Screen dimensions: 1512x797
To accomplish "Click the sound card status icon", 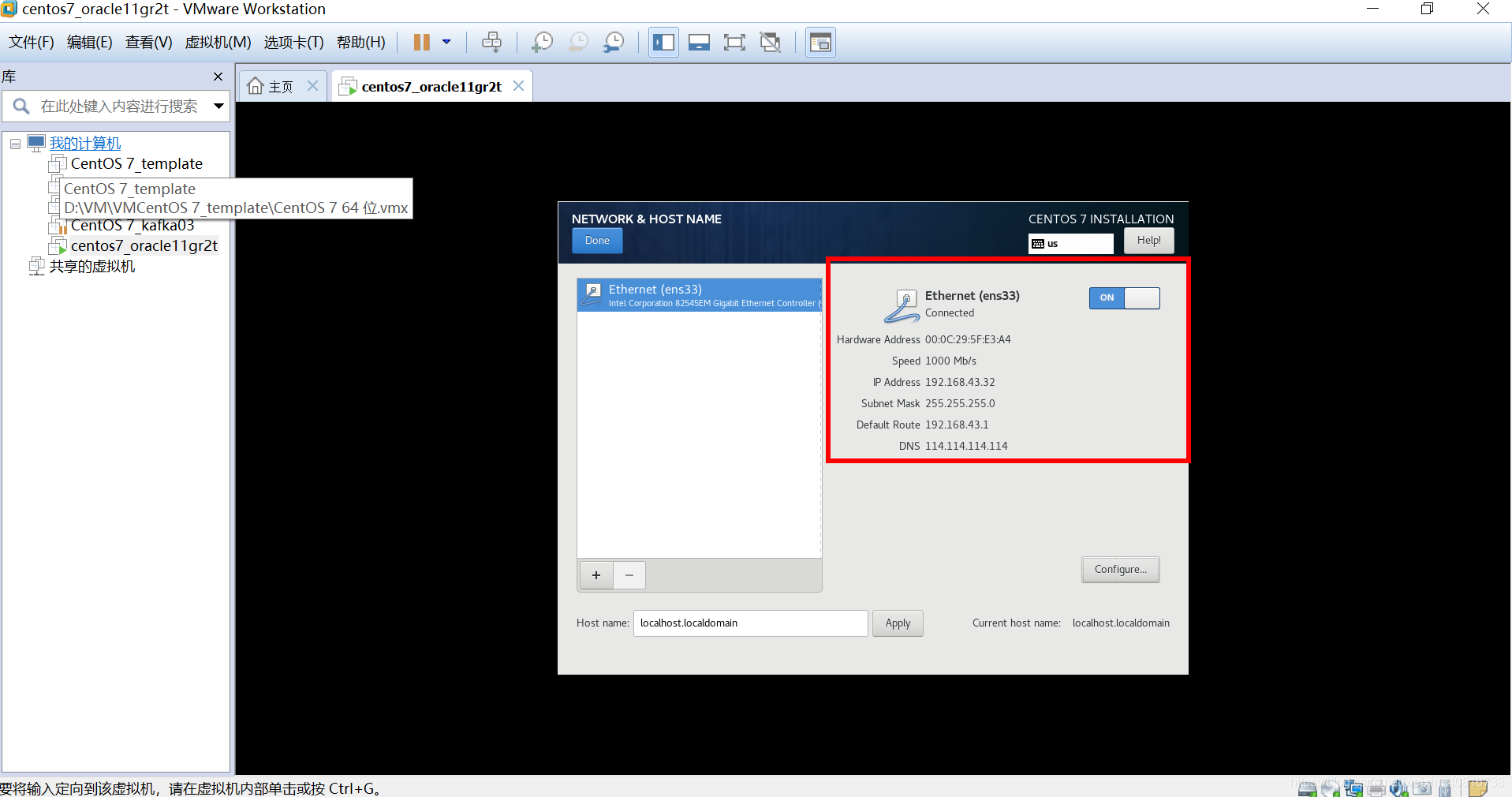I will (1399, 788).
